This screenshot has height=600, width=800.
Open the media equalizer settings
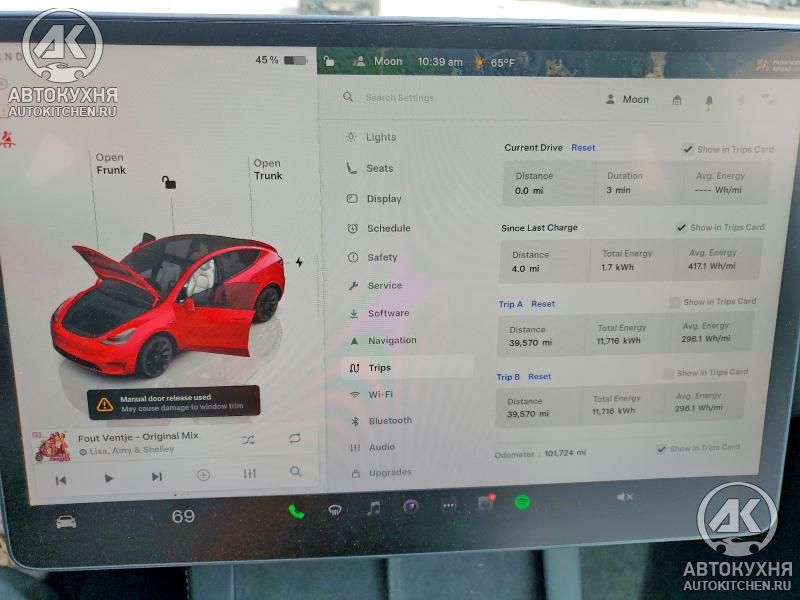click(x=249, y=473)
